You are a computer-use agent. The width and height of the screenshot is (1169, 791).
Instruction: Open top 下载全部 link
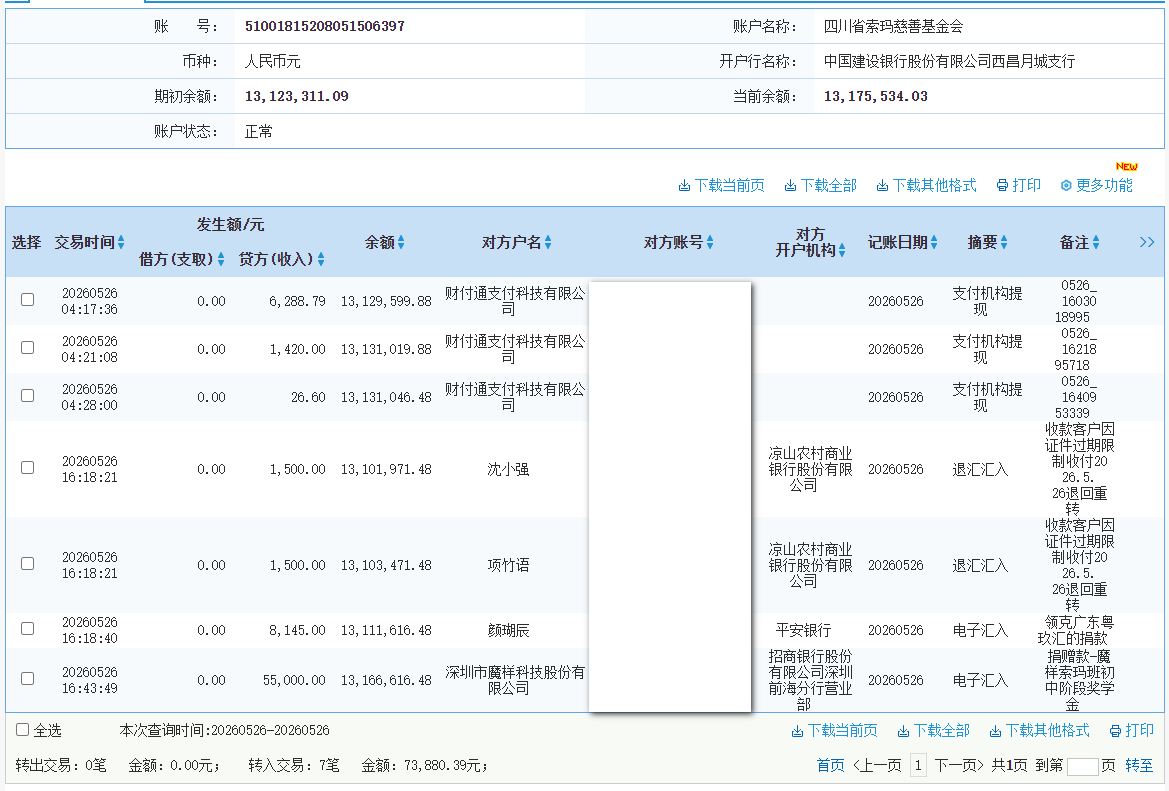pyautogui.click(x=828, y=186)
